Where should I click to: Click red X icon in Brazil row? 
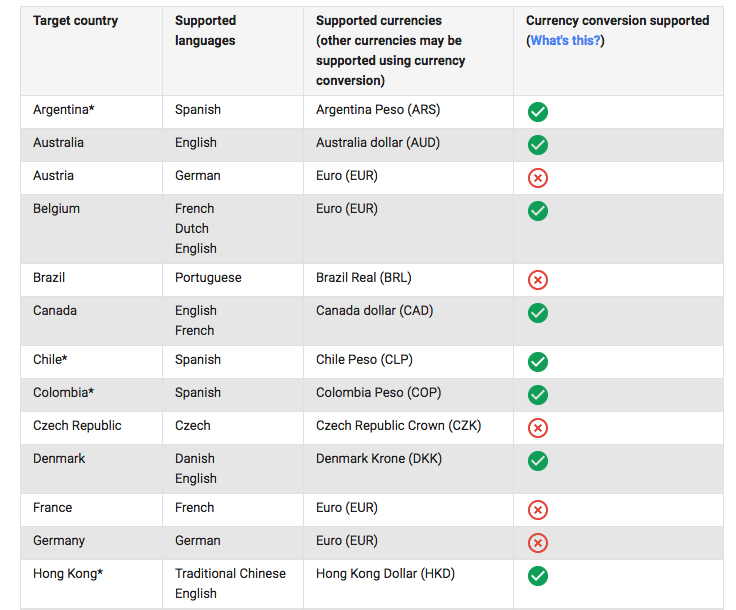538,280
